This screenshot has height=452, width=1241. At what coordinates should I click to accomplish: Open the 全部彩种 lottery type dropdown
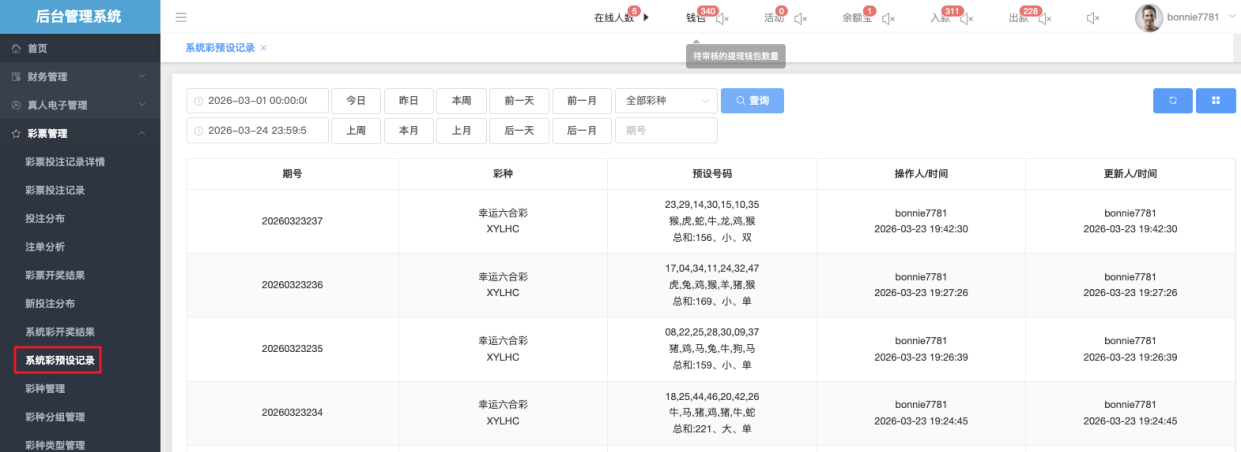point(666,101)
